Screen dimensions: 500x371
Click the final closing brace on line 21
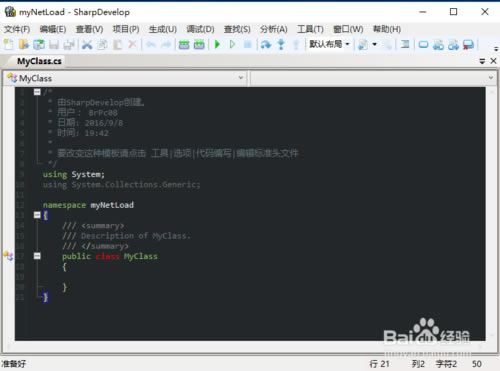click(46, 297)
